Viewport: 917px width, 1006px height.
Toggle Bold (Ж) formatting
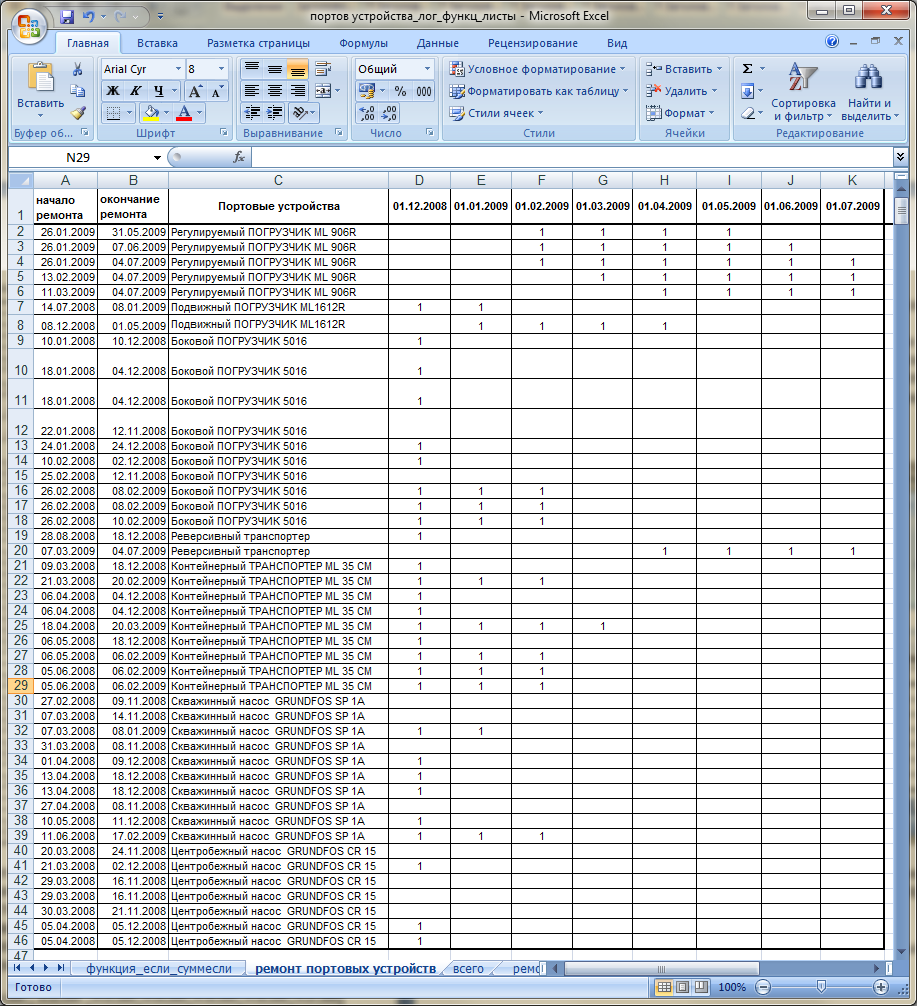point(112,91)
